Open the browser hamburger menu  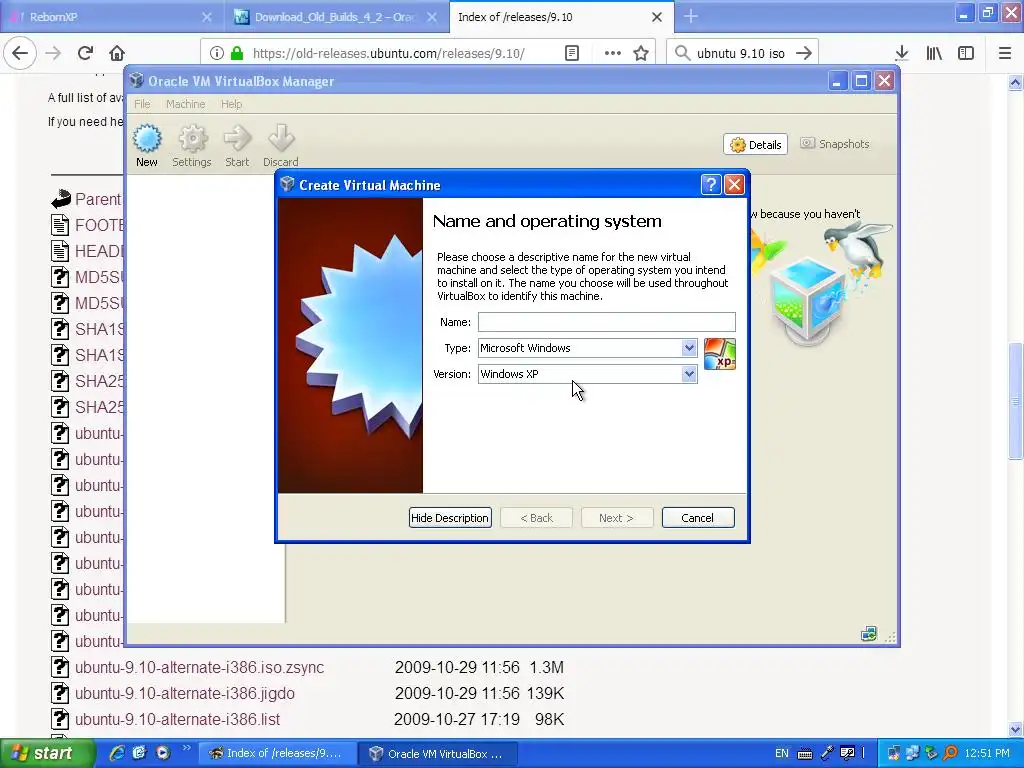(1005, 53)
